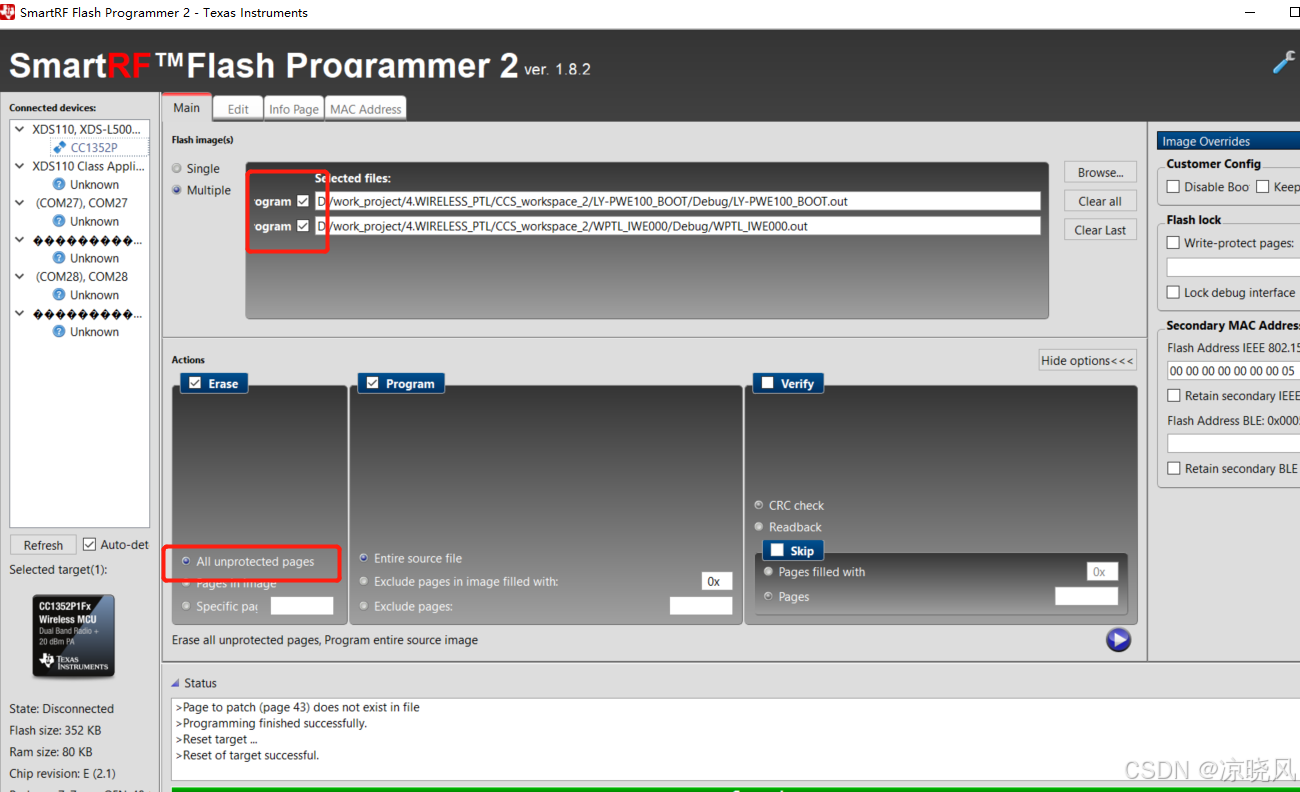
Task: Click the Clear Last button
Action: tap(1100, 230)
